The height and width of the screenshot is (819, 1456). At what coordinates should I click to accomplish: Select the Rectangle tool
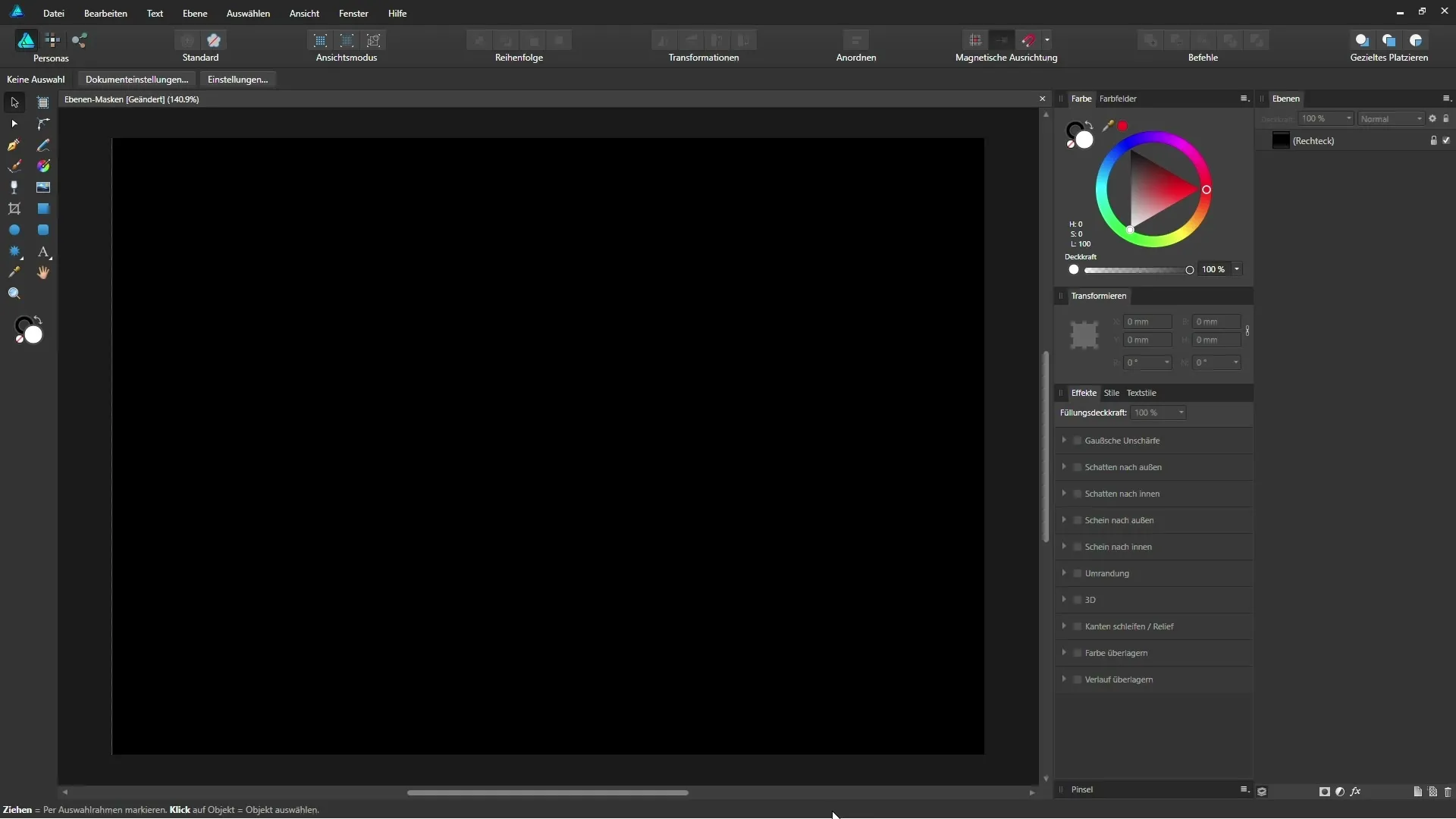(43, 209)
